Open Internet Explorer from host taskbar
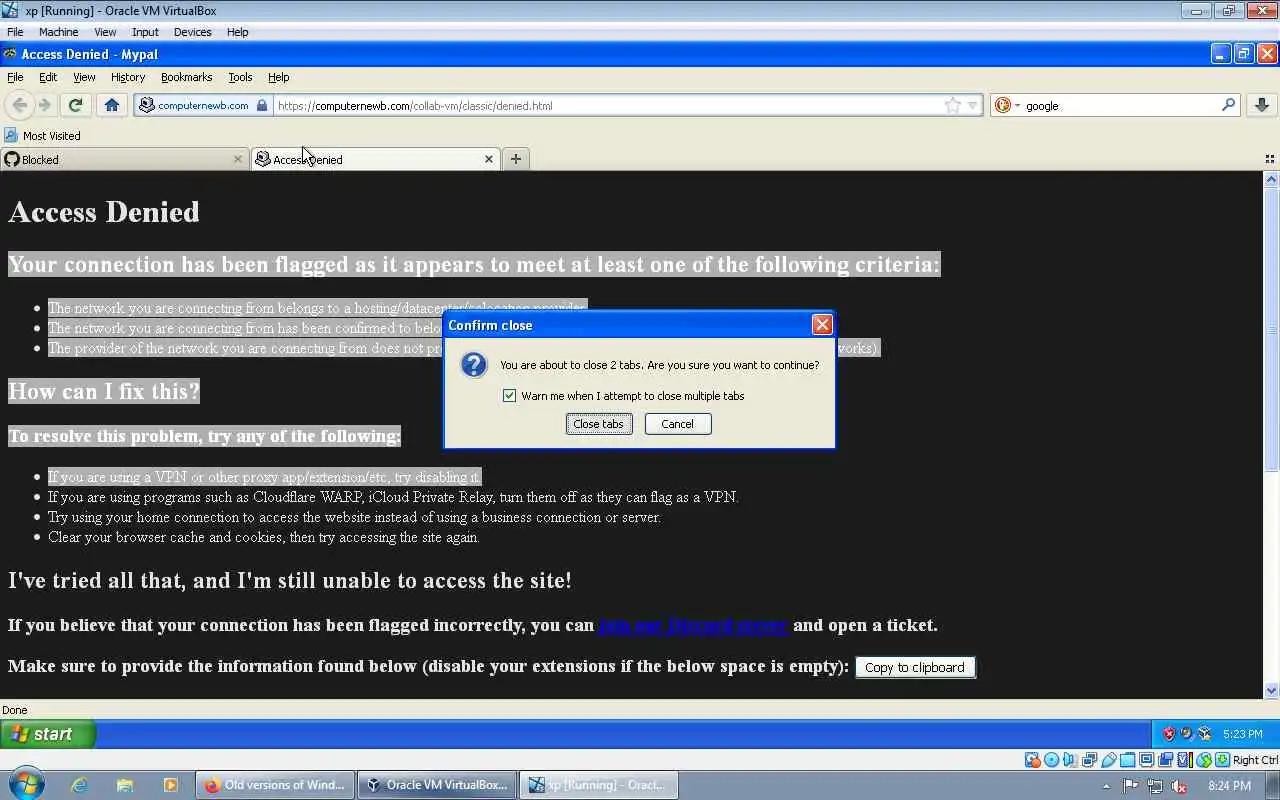 pos(79,785)
